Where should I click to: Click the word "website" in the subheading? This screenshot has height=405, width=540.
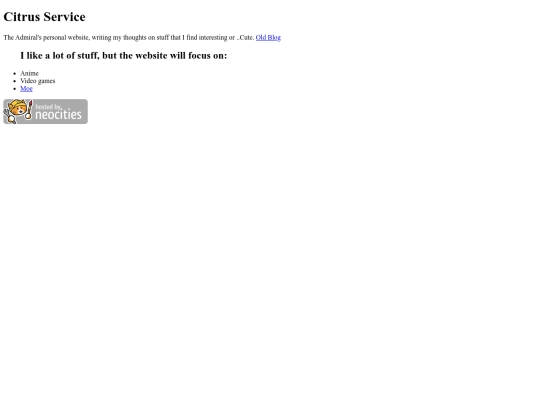pyautogui.click(x=151, y=55)
